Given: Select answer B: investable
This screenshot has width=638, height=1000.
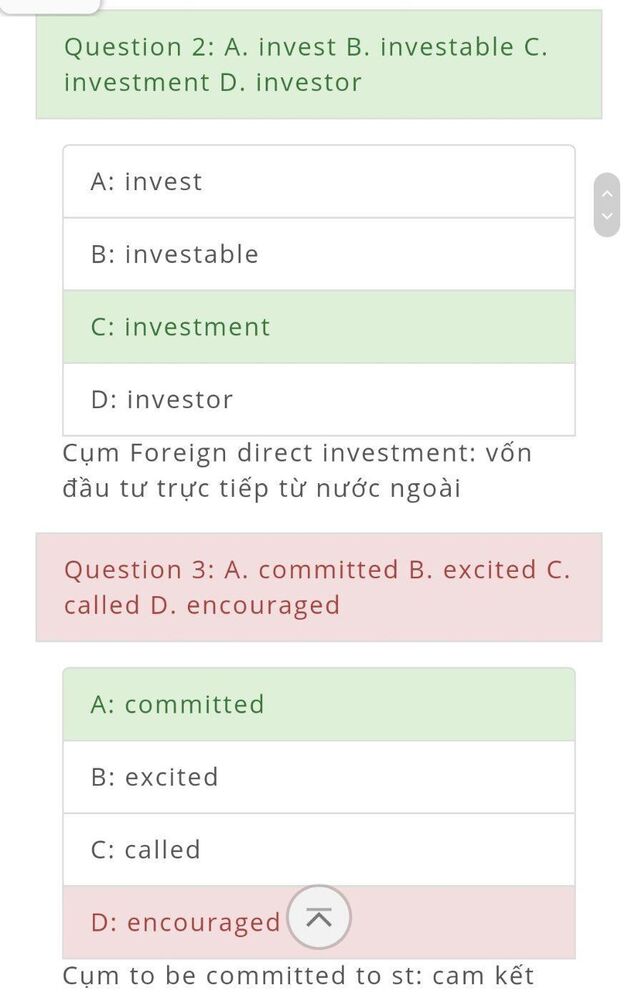Looking at the screenshot, I should [x=319, y=254].
